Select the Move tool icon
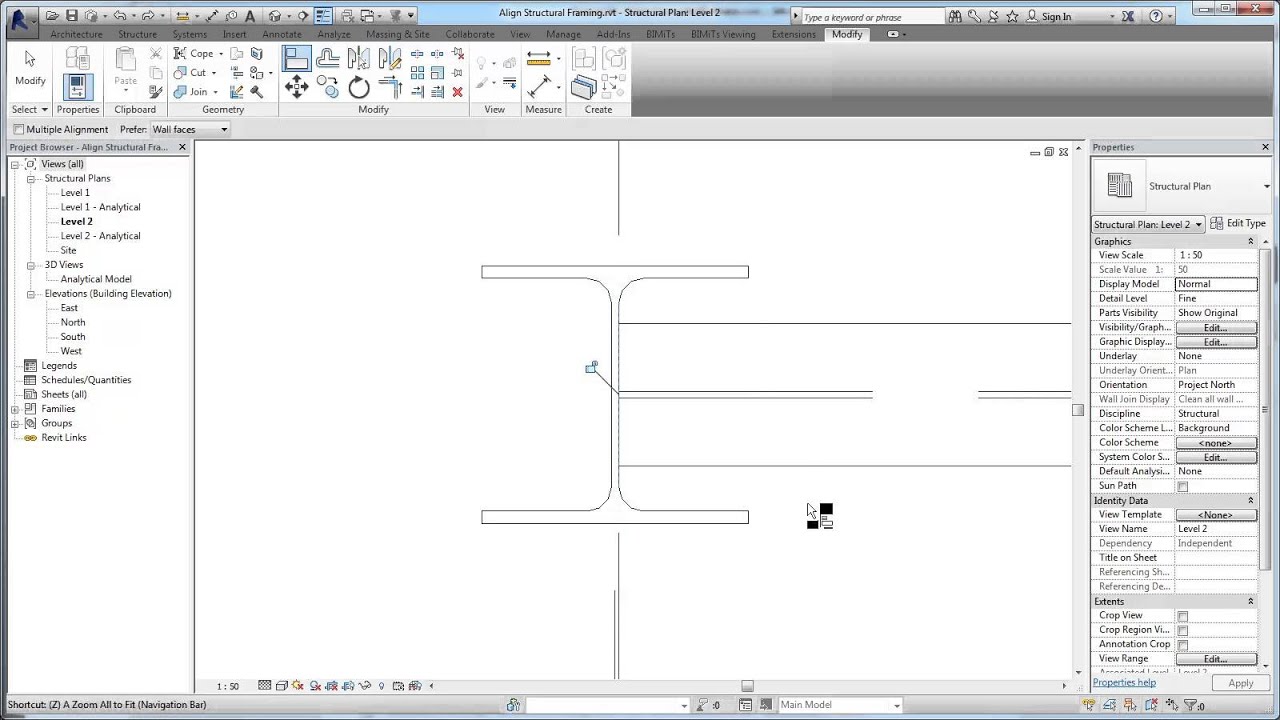The height and width of the screenshot is (720, 1280). click(x=296, y=87)
